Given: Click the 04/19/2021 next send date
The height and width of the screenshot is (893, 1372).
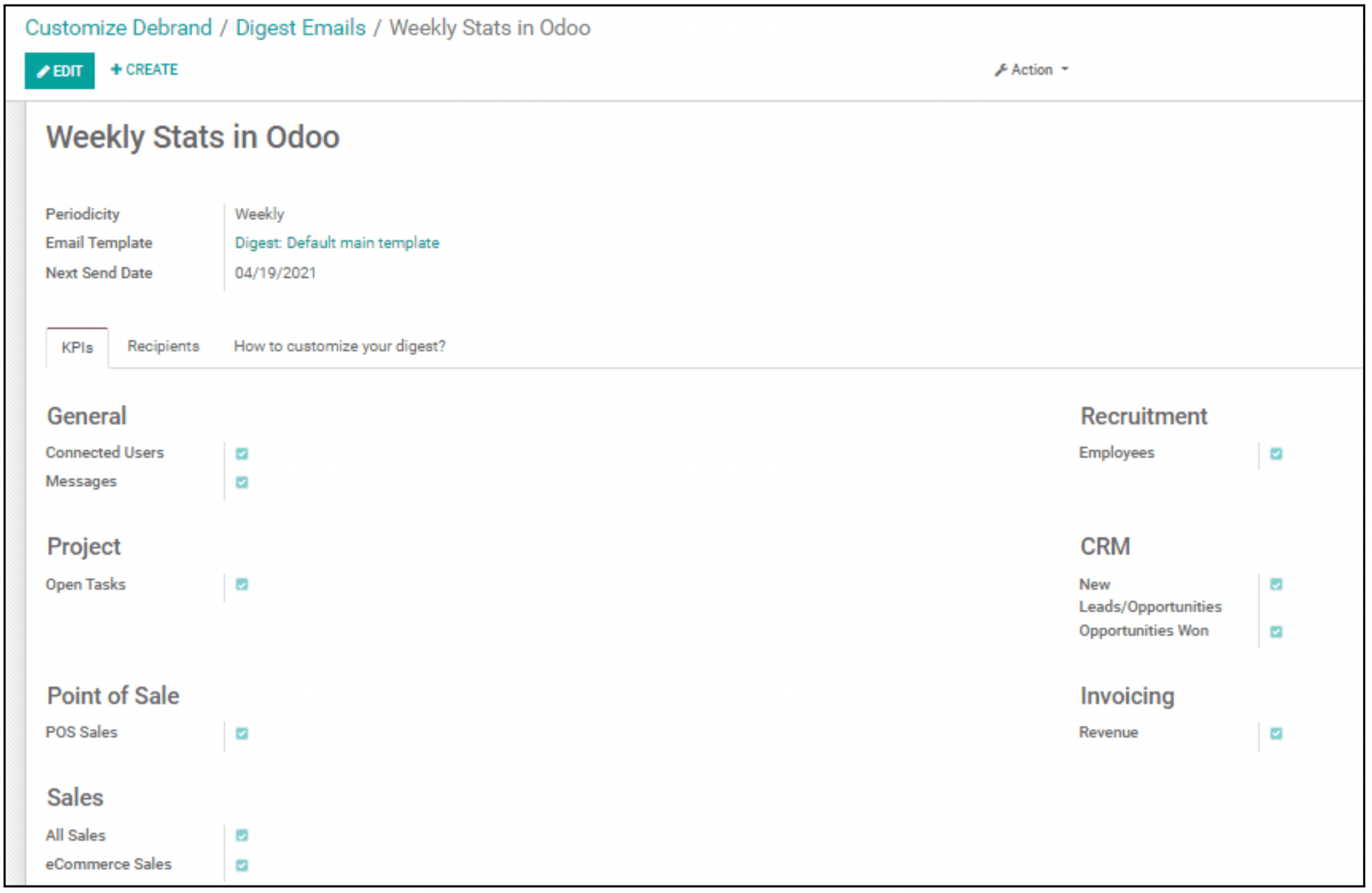Looking at the screenshot, I should [x=276, y=273].
